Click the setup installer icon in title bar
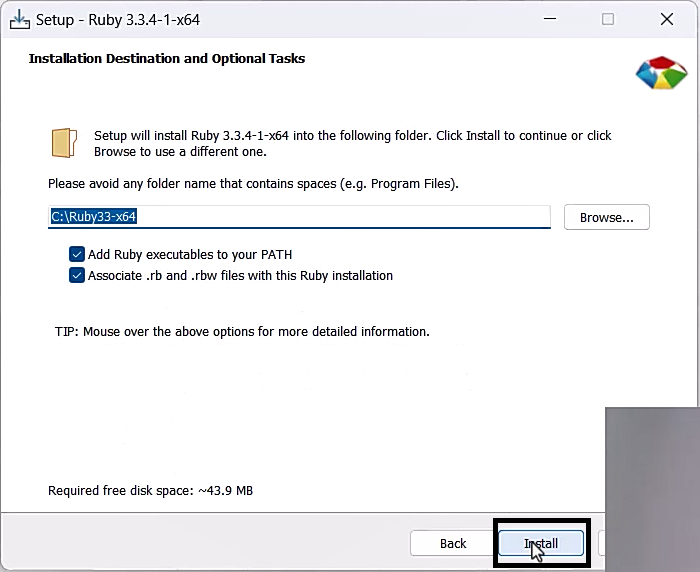This screenshot has width=700, height=572. (18, 19)
